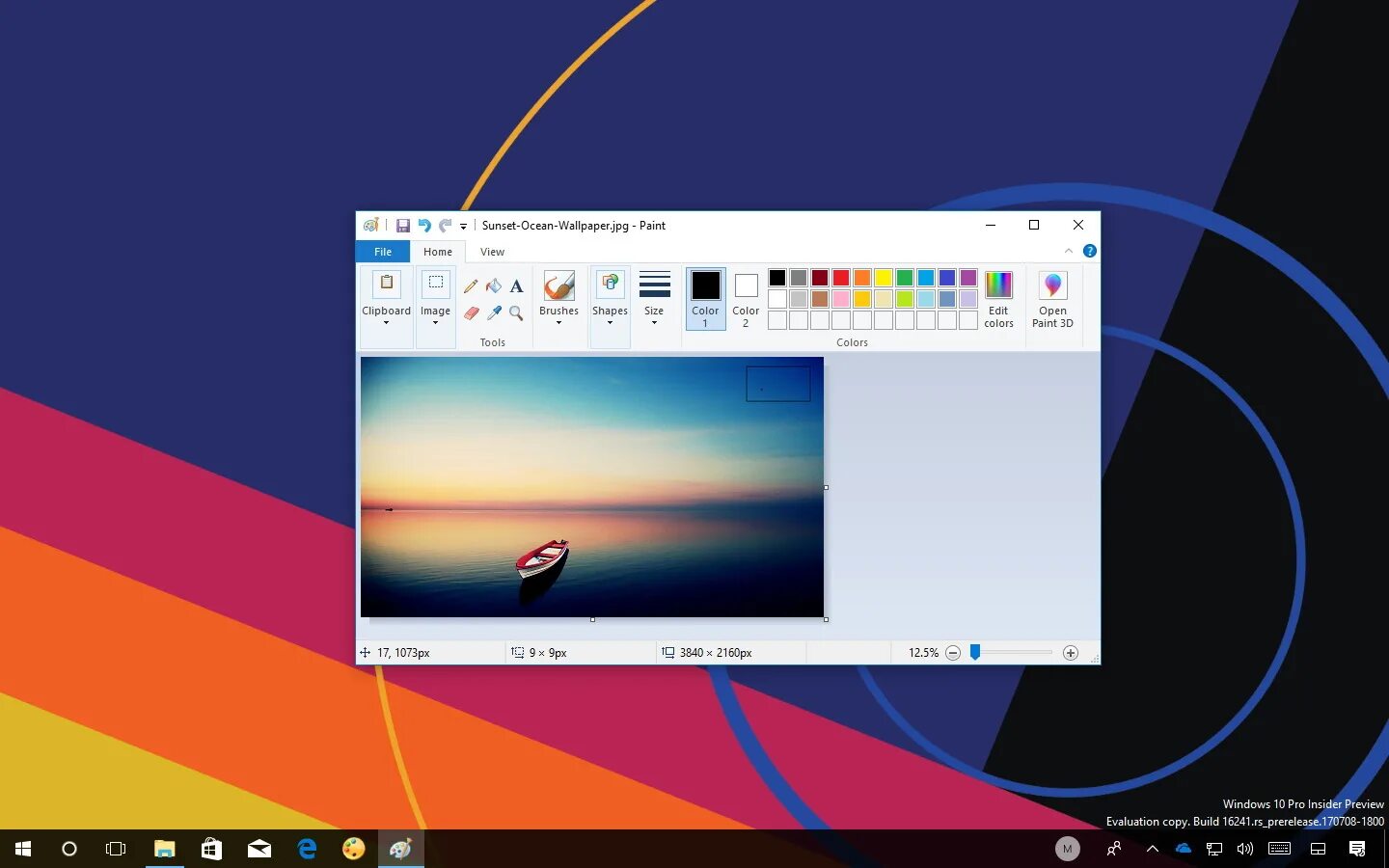Screen dimensions: 1389x868
Task: Open Cortana search circle on the taskbar
Action: click(x=69, y=849)
